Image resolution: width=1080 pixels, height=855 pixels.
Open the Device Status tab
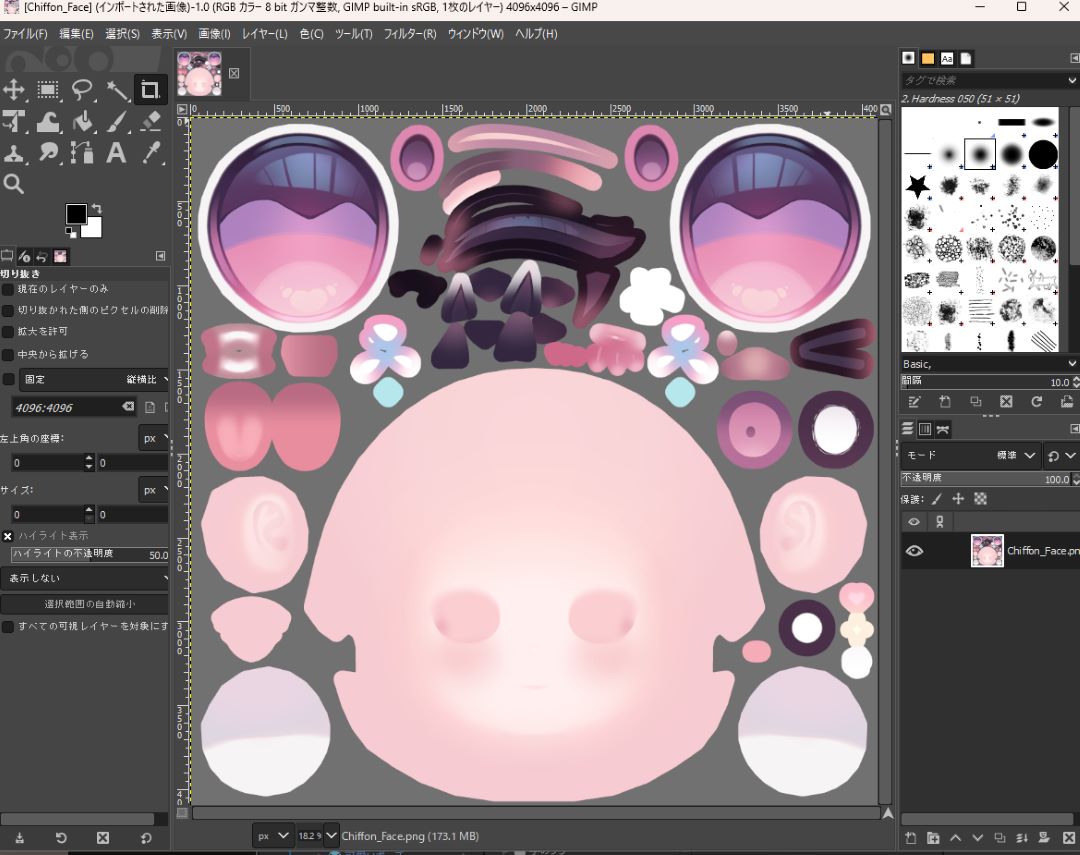pyautogui.click(x=25, y=256)
